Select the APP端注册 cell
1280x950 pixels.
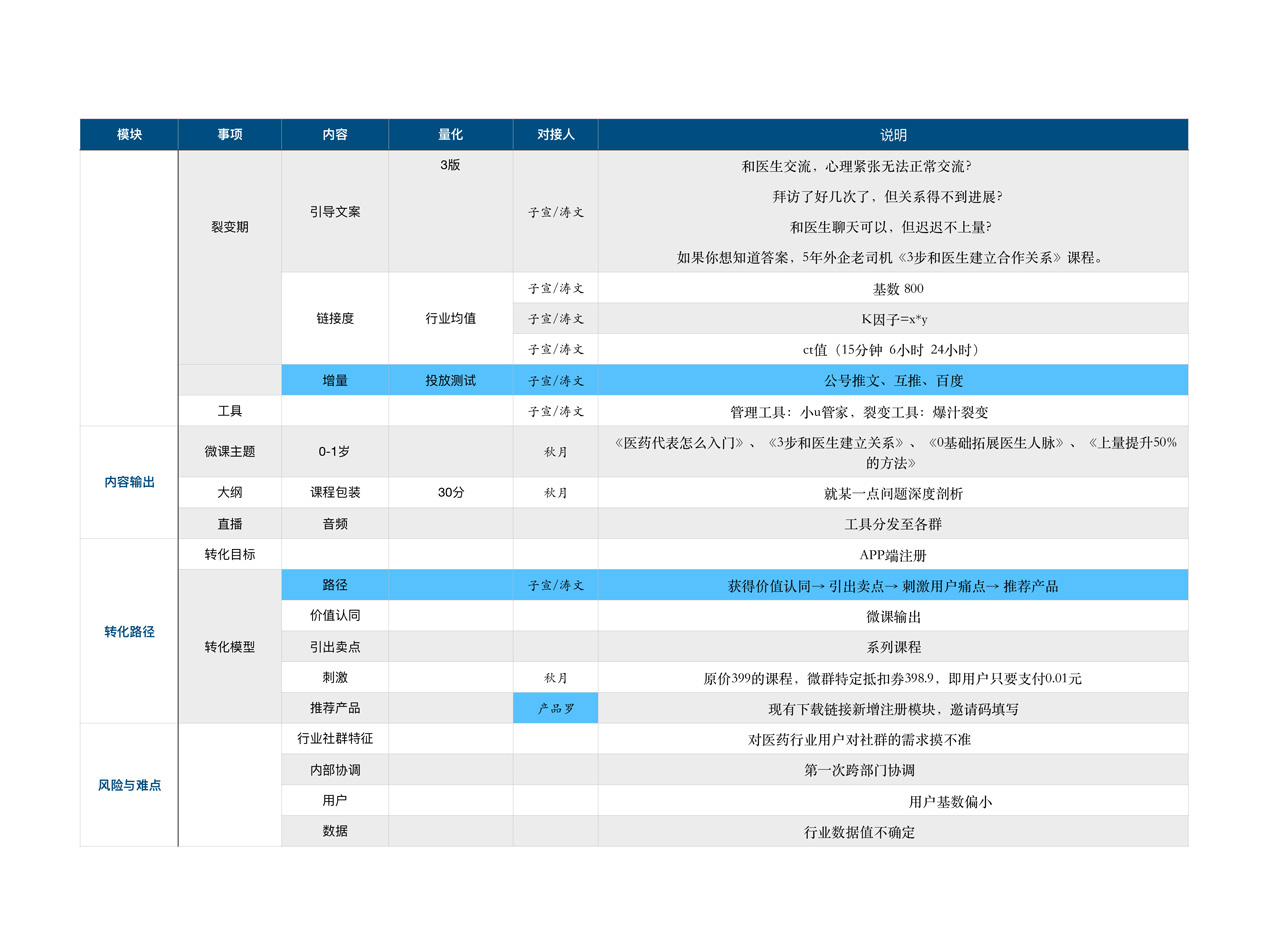point(893,554)
